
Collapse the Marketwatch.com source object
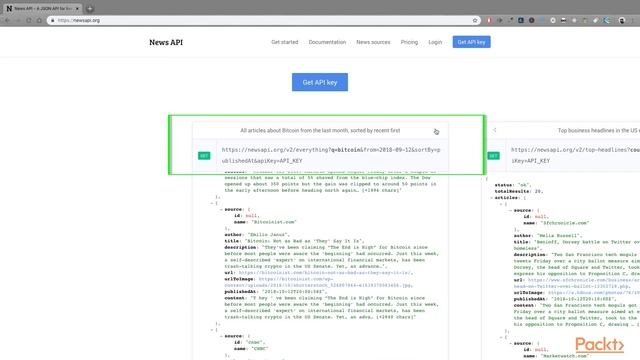(511, 343)
